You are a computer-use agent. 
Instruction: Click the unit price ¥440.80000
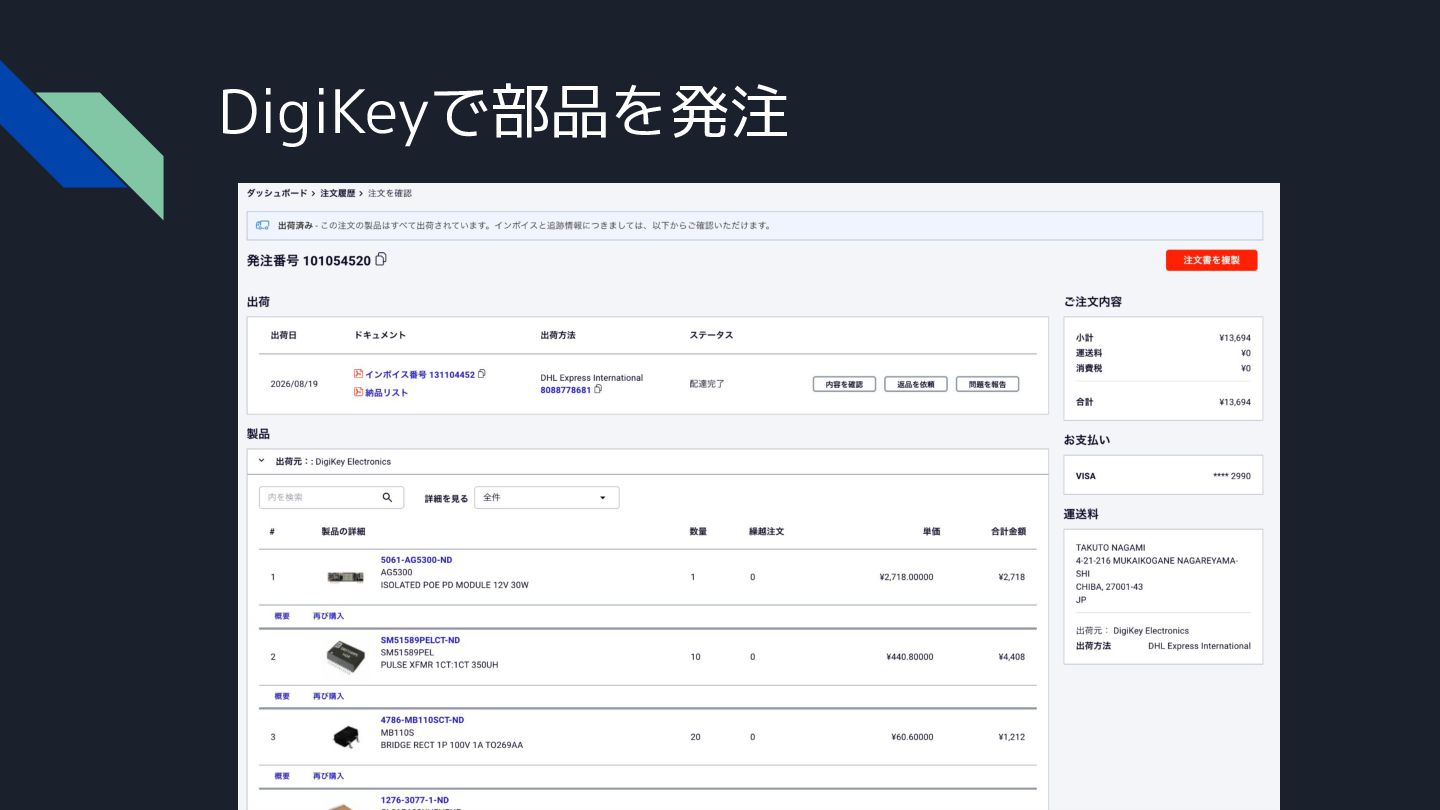[x=910, y=657]
